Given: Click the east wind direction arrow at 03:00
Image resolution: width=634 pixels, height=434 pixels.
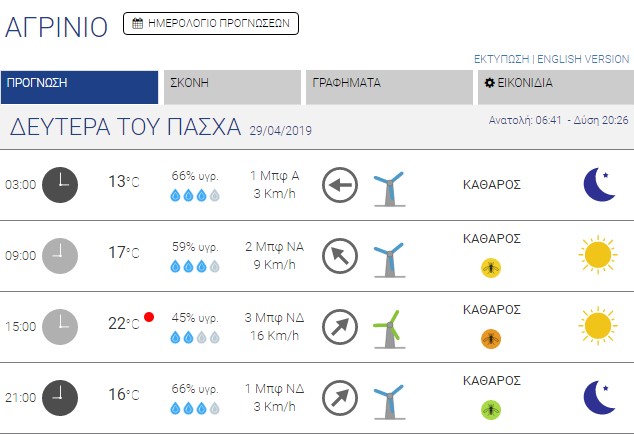Looking at the screenshot, I should 340,185.
